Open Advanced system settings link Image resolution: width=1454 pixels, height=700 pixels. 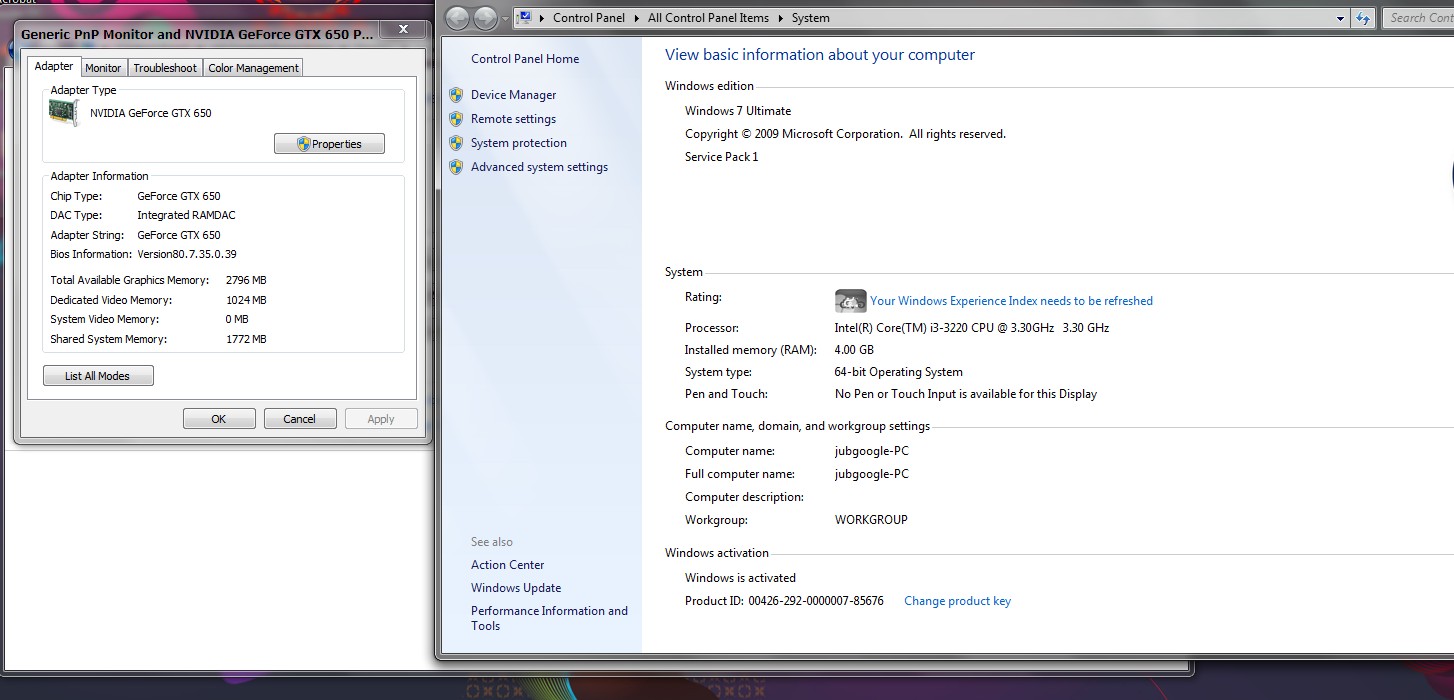click(540, 167)
